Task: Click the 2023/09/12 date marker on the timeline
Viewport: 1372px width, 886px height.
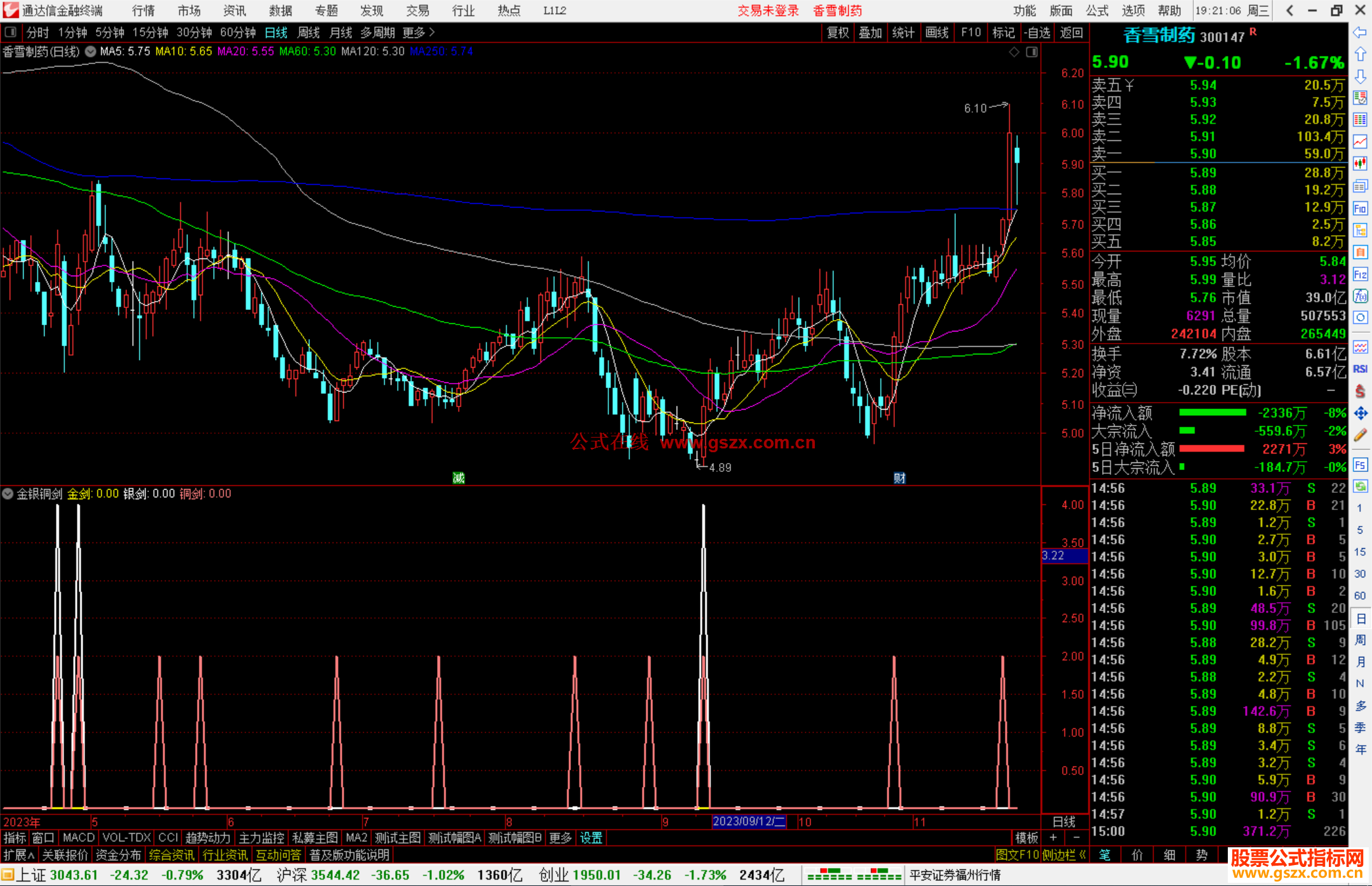Action: (749, 821)
